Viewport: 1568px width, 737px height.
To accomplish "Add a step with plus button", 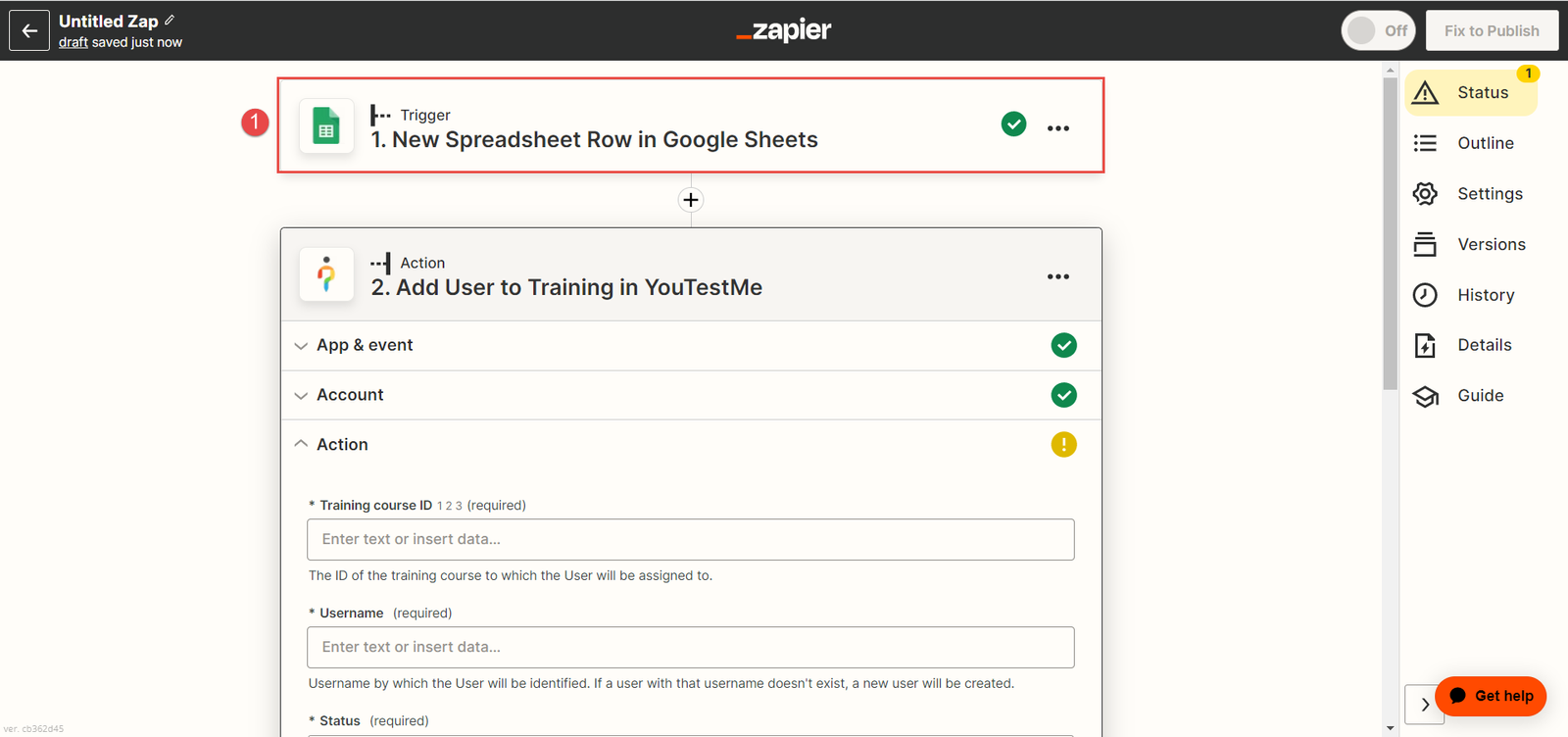I will click(691, 200).
